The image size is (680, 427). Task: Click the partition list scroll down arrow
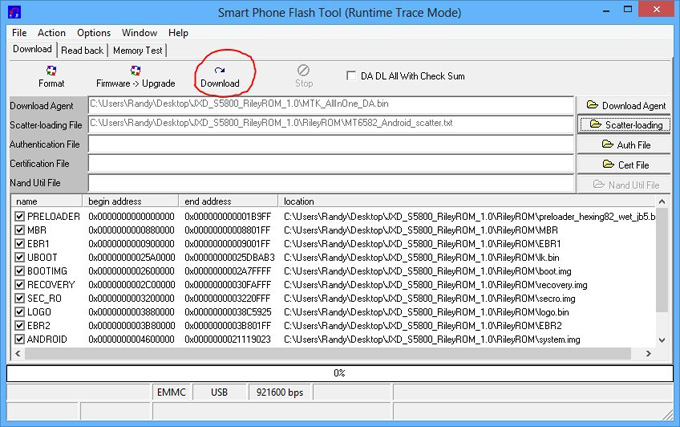pos(662,340)
